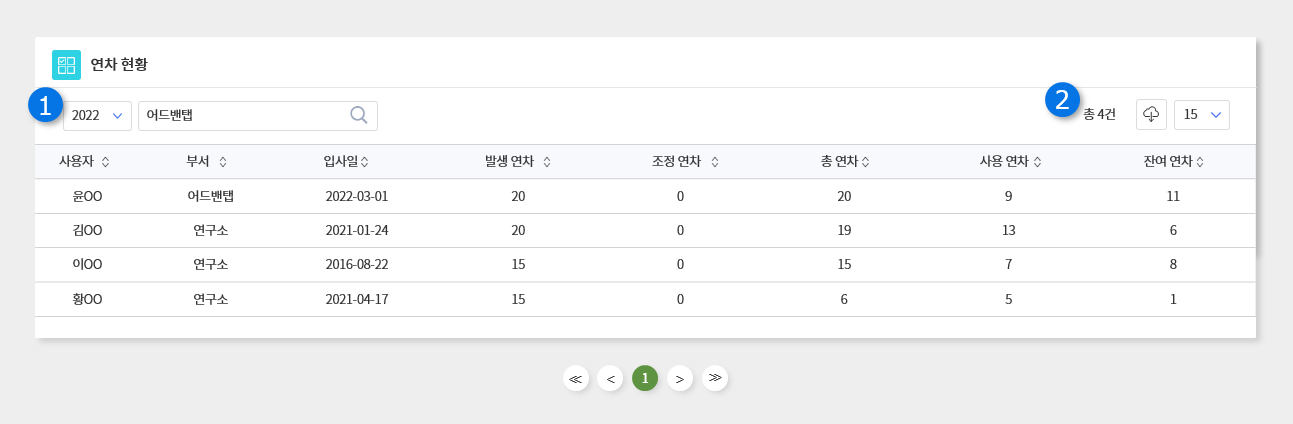1293x424 pixels.
Task: Go to the next page
Action: tap(680, 378)
